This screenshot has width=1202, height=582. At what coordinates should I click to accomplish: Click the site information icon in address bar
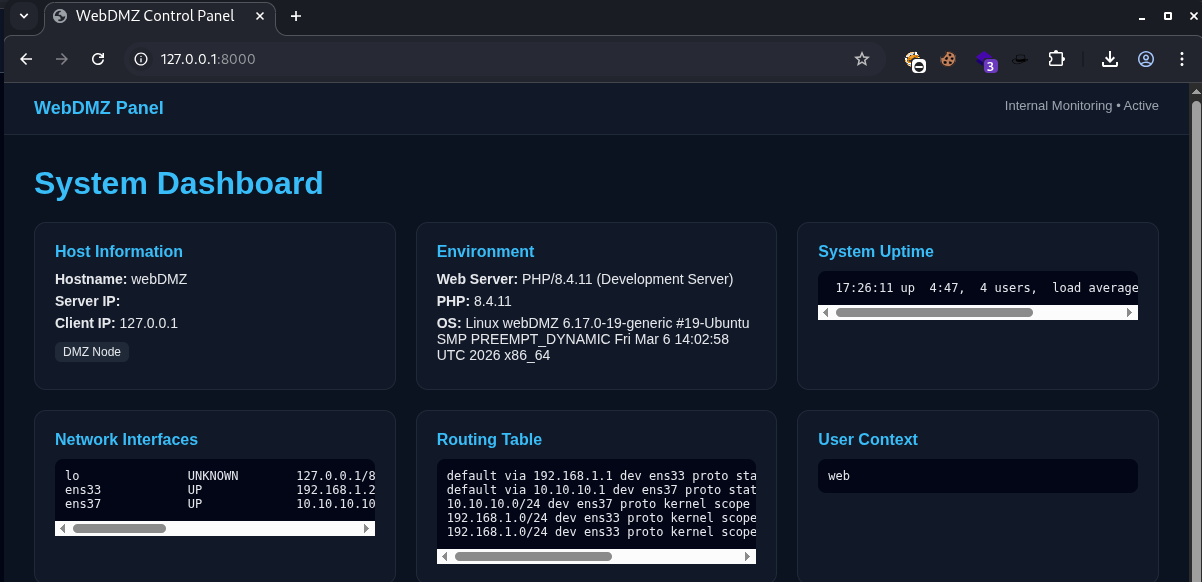tap(141, 59)
